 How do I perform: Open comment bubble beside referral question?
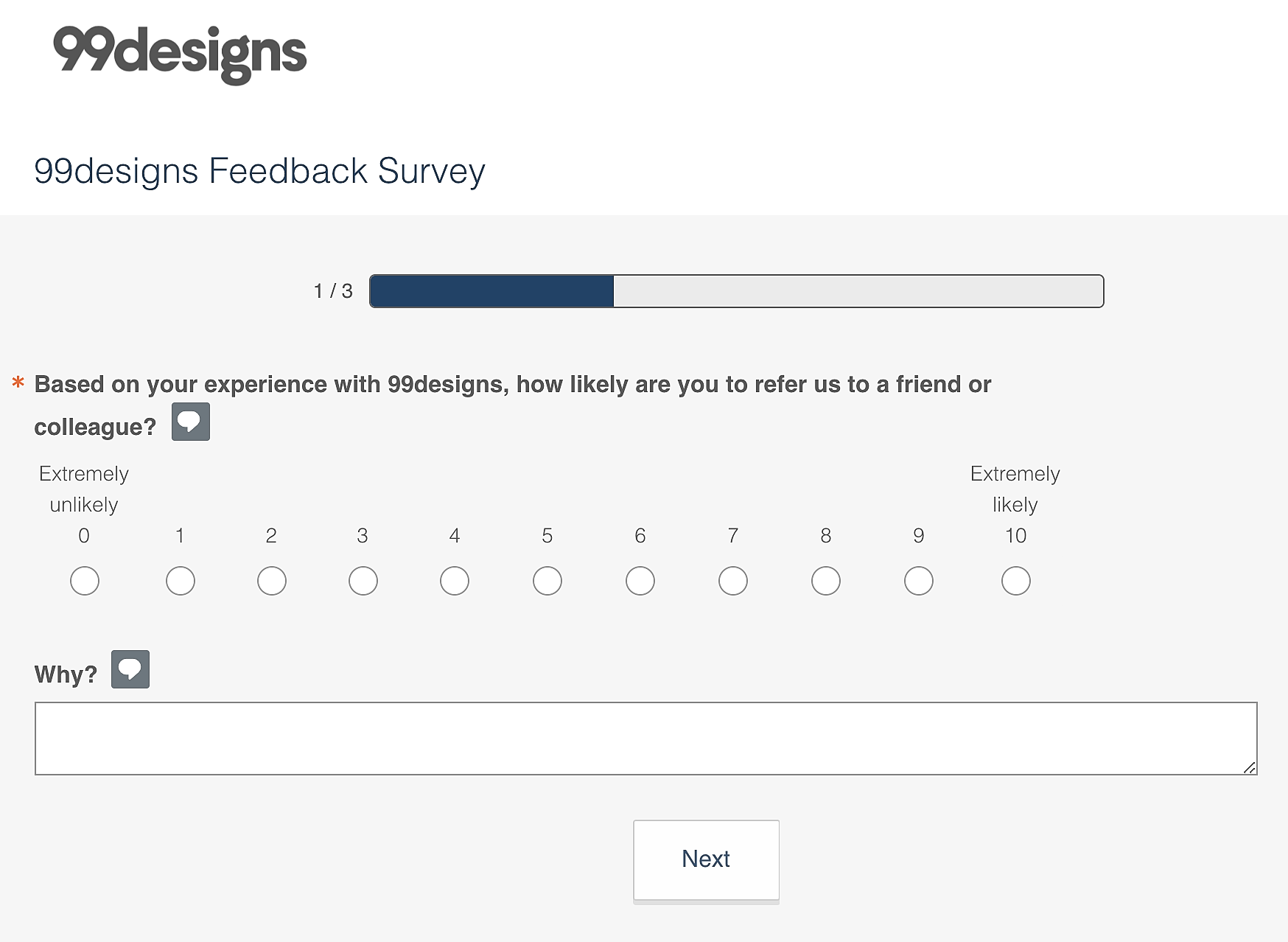pyautogui.click(x=191, y=422)
